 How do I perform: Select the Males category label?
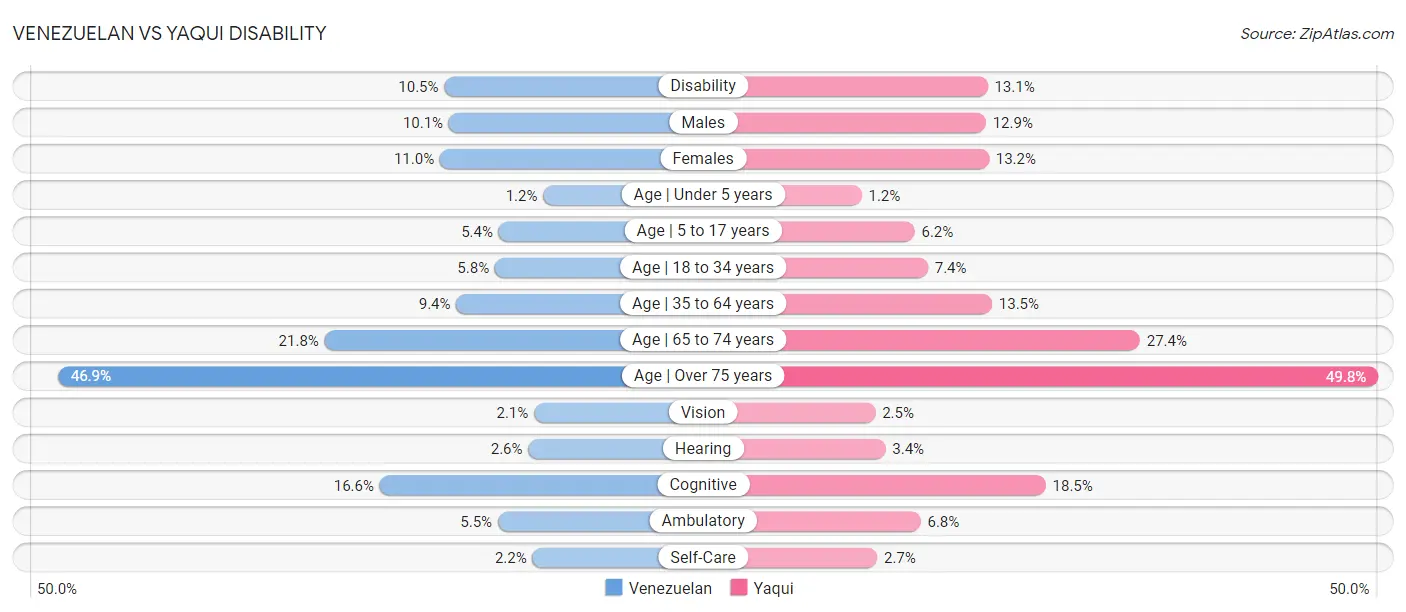pos(703,122)
